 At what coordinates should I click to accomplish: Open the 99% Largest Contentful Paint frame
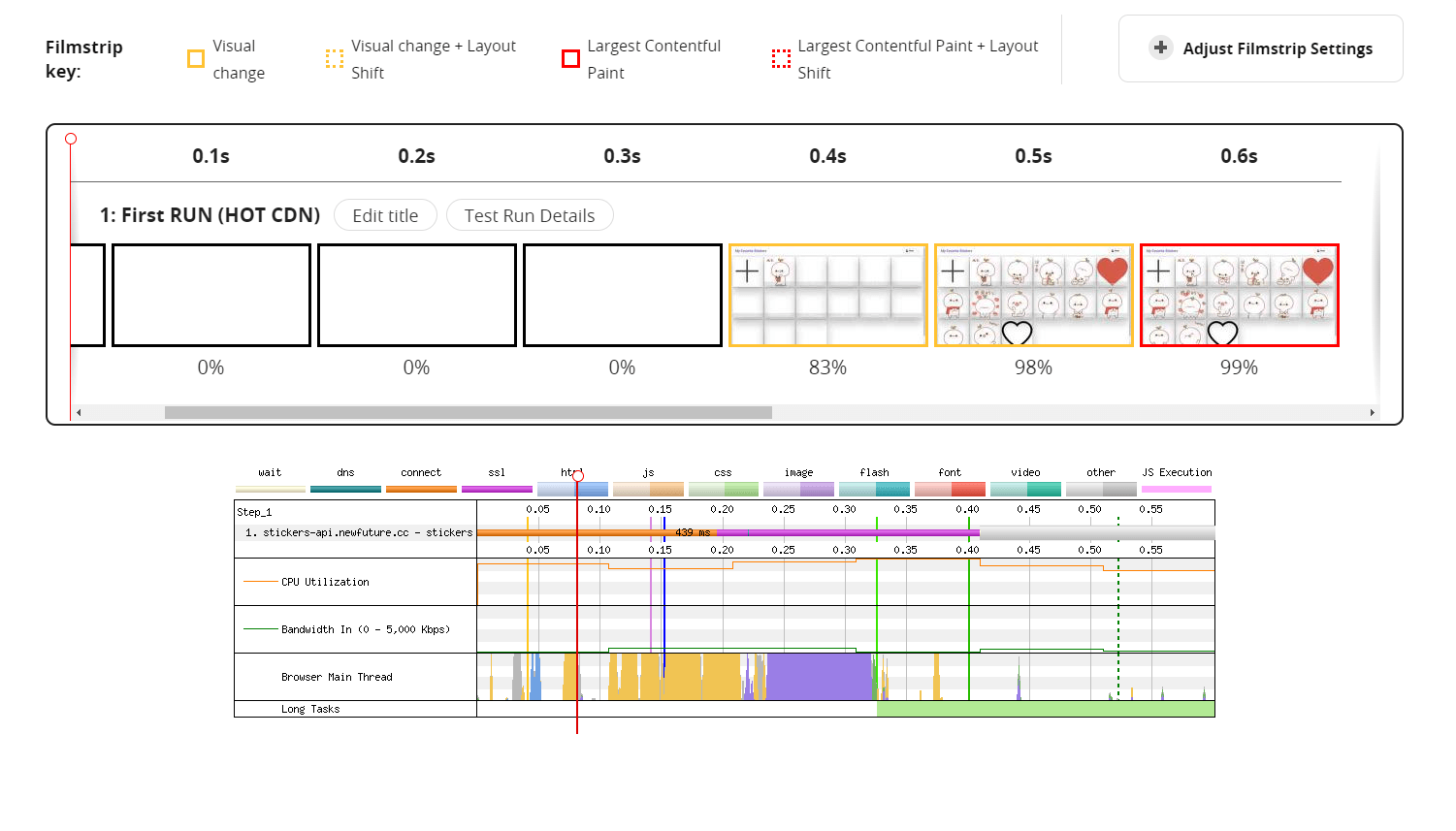tap(1240, 295)
